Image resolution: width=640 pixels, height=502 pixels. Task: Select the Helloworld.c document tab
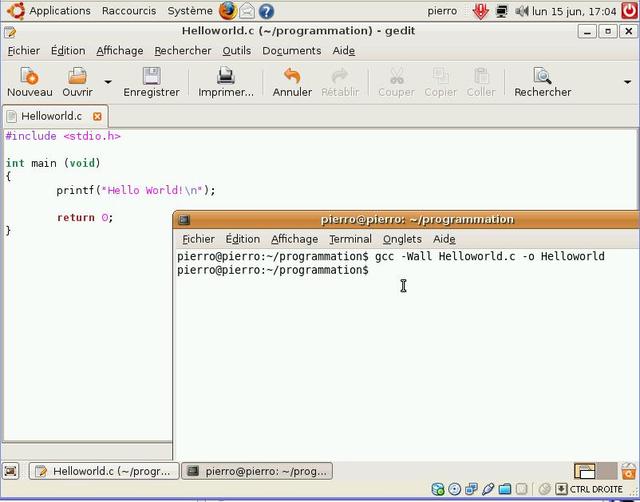[50, 116]
